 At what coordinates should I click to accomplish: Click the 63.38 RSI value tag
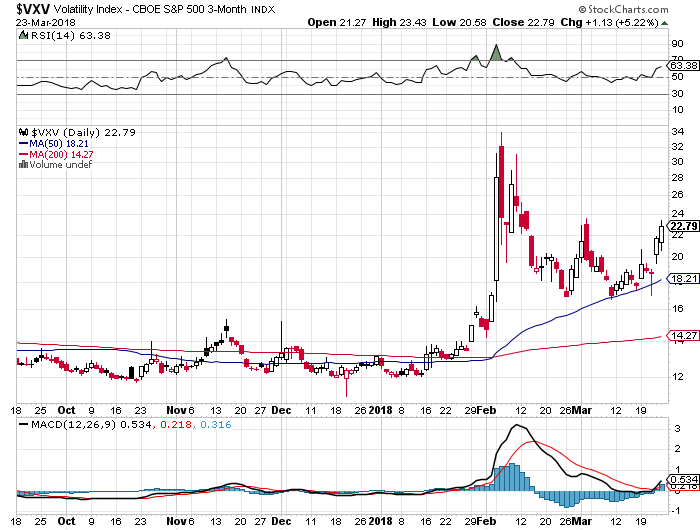click(x=684, y=66)
